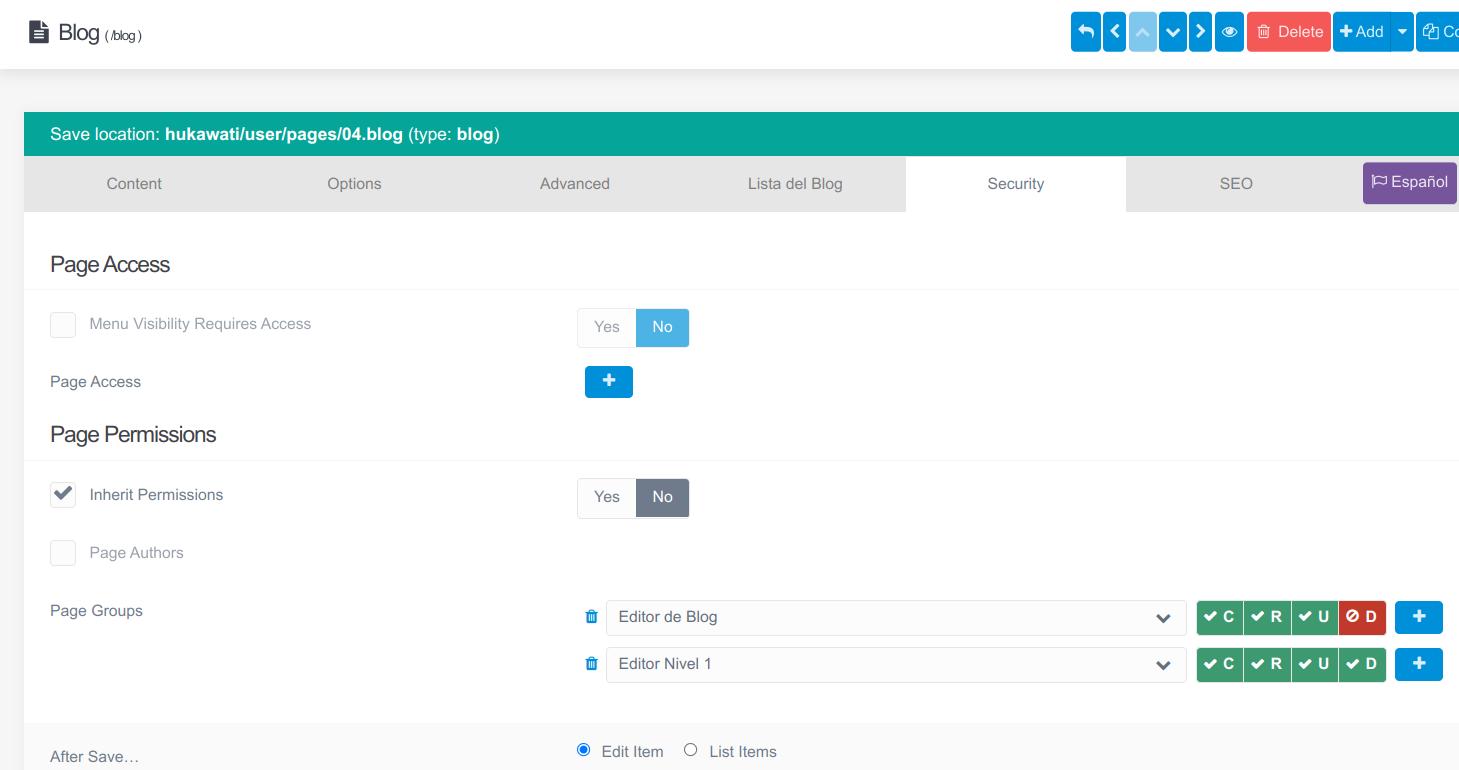Add group after Editor de Blog row
The height and width of the screenshot is (770, 1459).
click(x=1419, y=617)
